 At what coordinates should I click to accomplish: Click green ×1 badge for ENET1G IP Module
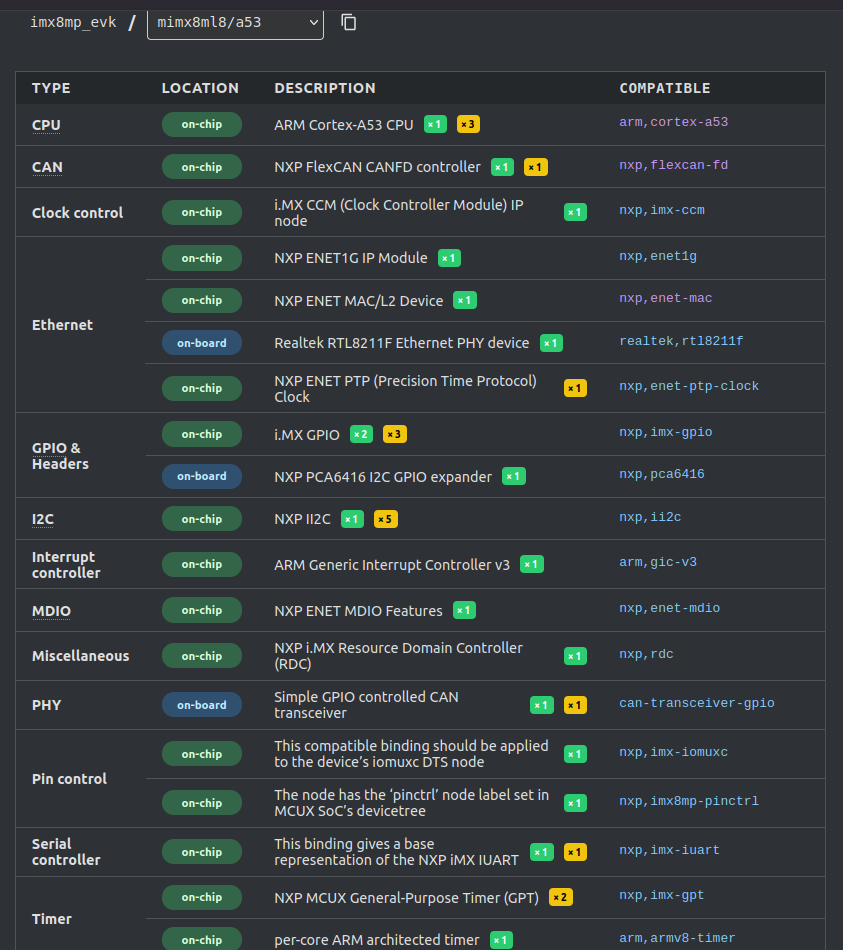click(449, 258)
